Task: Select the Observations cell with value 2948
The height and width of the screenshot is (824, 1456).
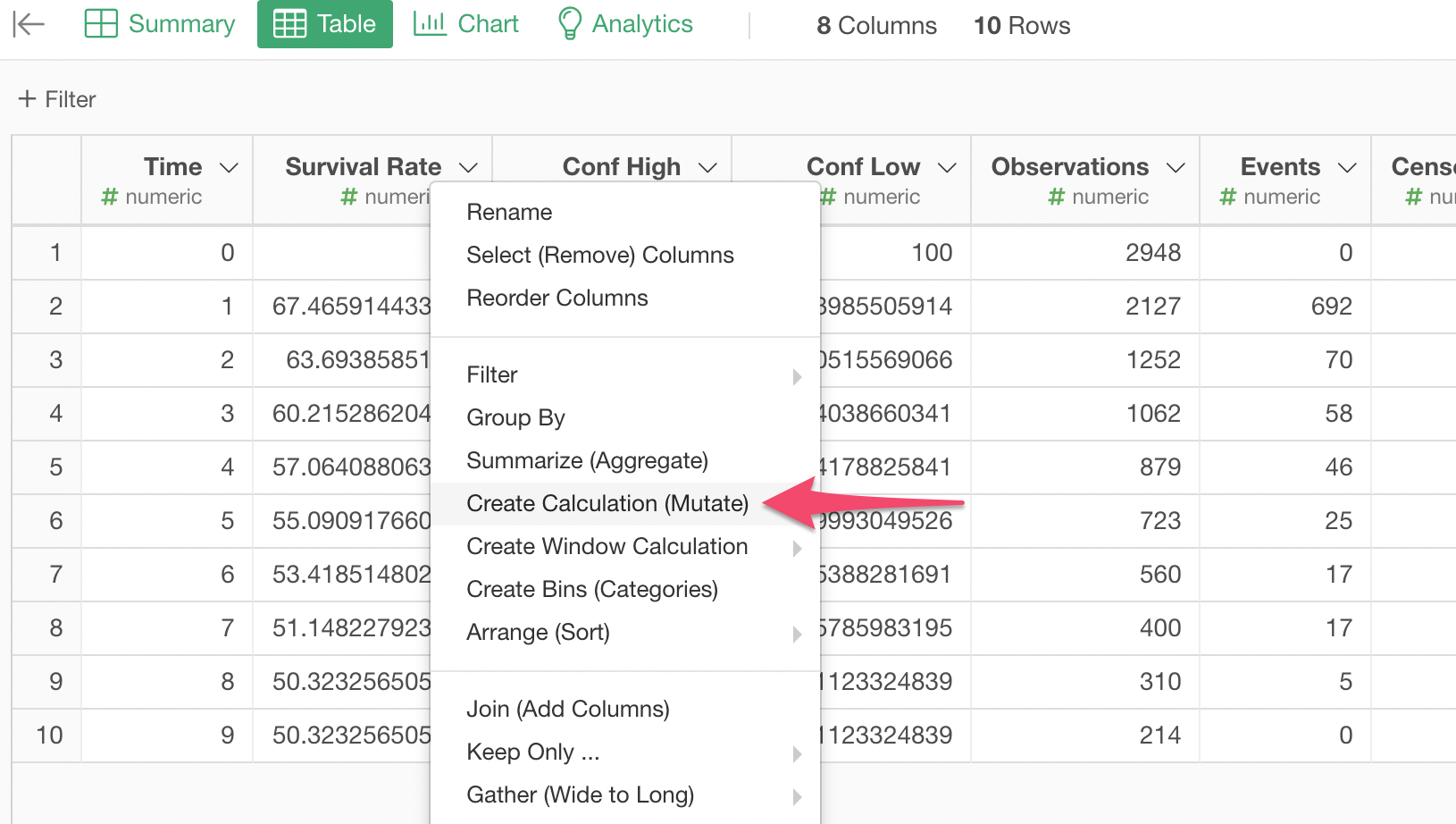Action: (1152, 253)
